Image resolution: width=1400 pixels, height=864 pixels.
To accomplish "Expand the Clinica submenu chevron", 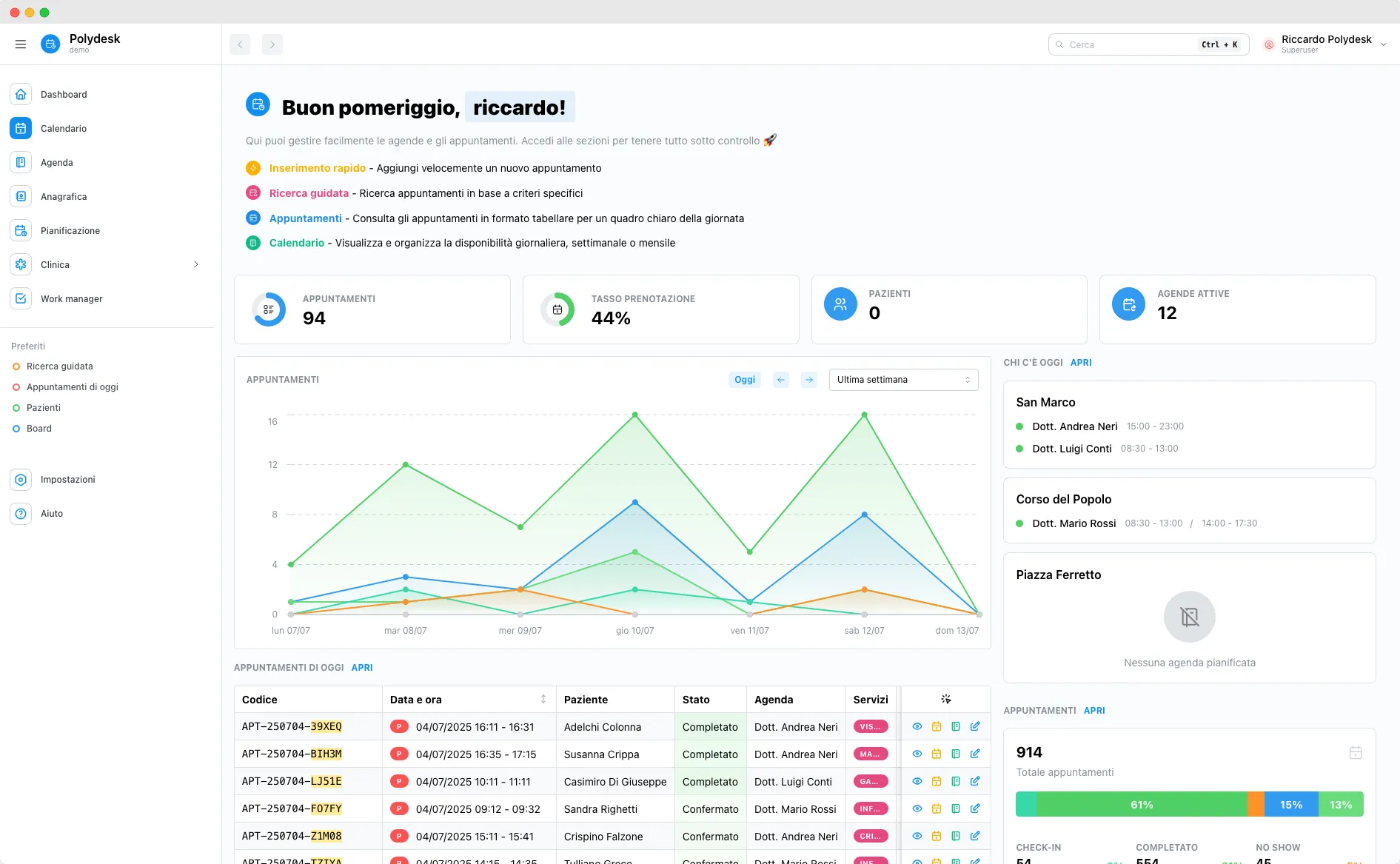I will pyautogui.click(x=195, y=264).
